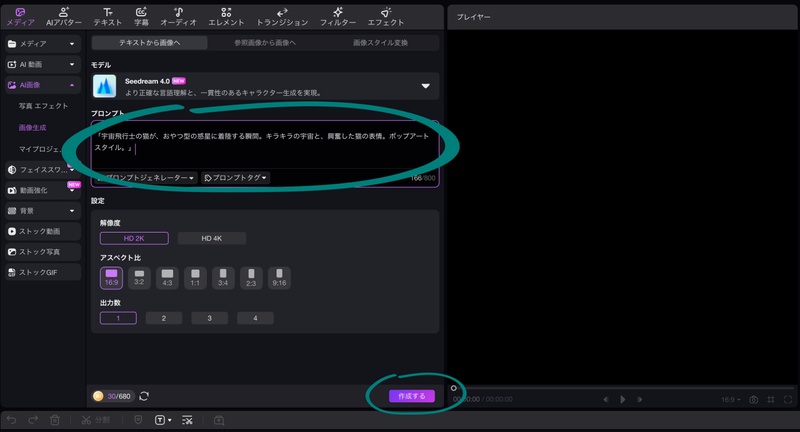Image resolution: width=800 pixels, height=432 pixels.
Task: Click the undo arrow in bottom toolbar
Action: [11, 420]
